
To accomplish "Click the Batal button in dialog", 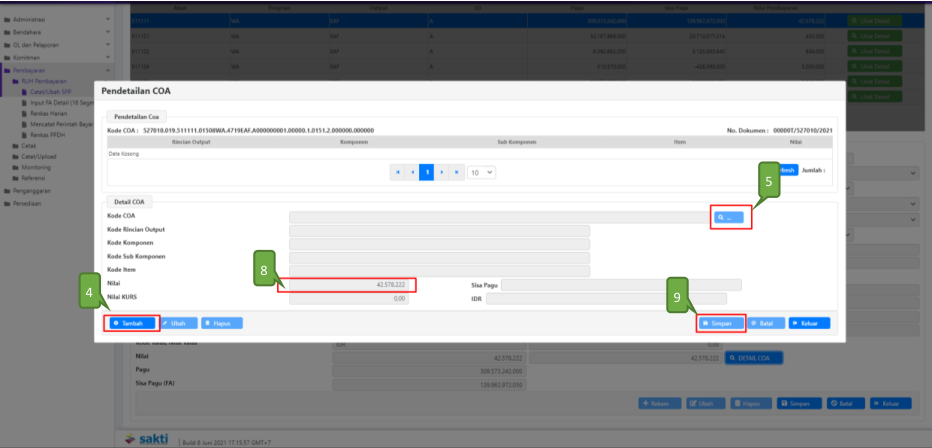I will point(765,323).
